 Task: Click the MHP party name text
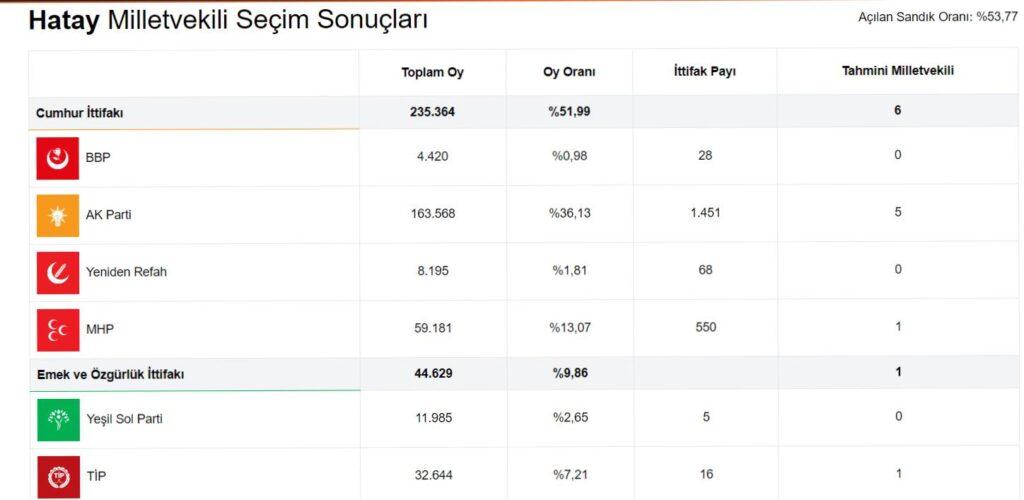coord(99,329)
